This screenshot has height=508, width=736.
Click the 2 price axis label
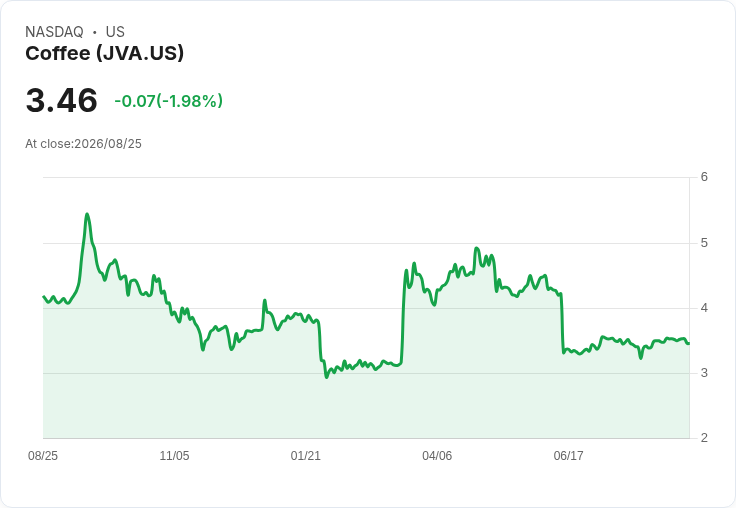(704, 438)
